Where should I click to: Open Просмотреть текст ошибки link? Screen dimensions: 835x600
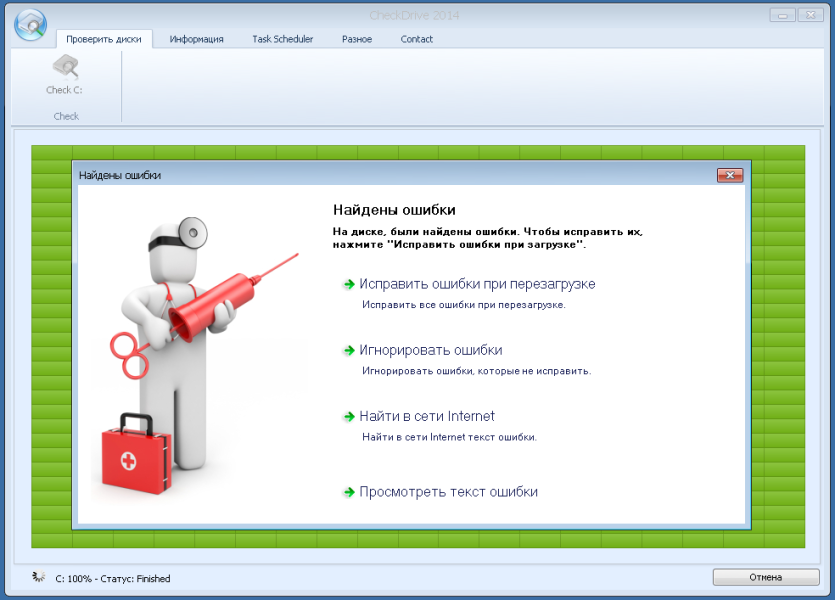click(448, 492)
